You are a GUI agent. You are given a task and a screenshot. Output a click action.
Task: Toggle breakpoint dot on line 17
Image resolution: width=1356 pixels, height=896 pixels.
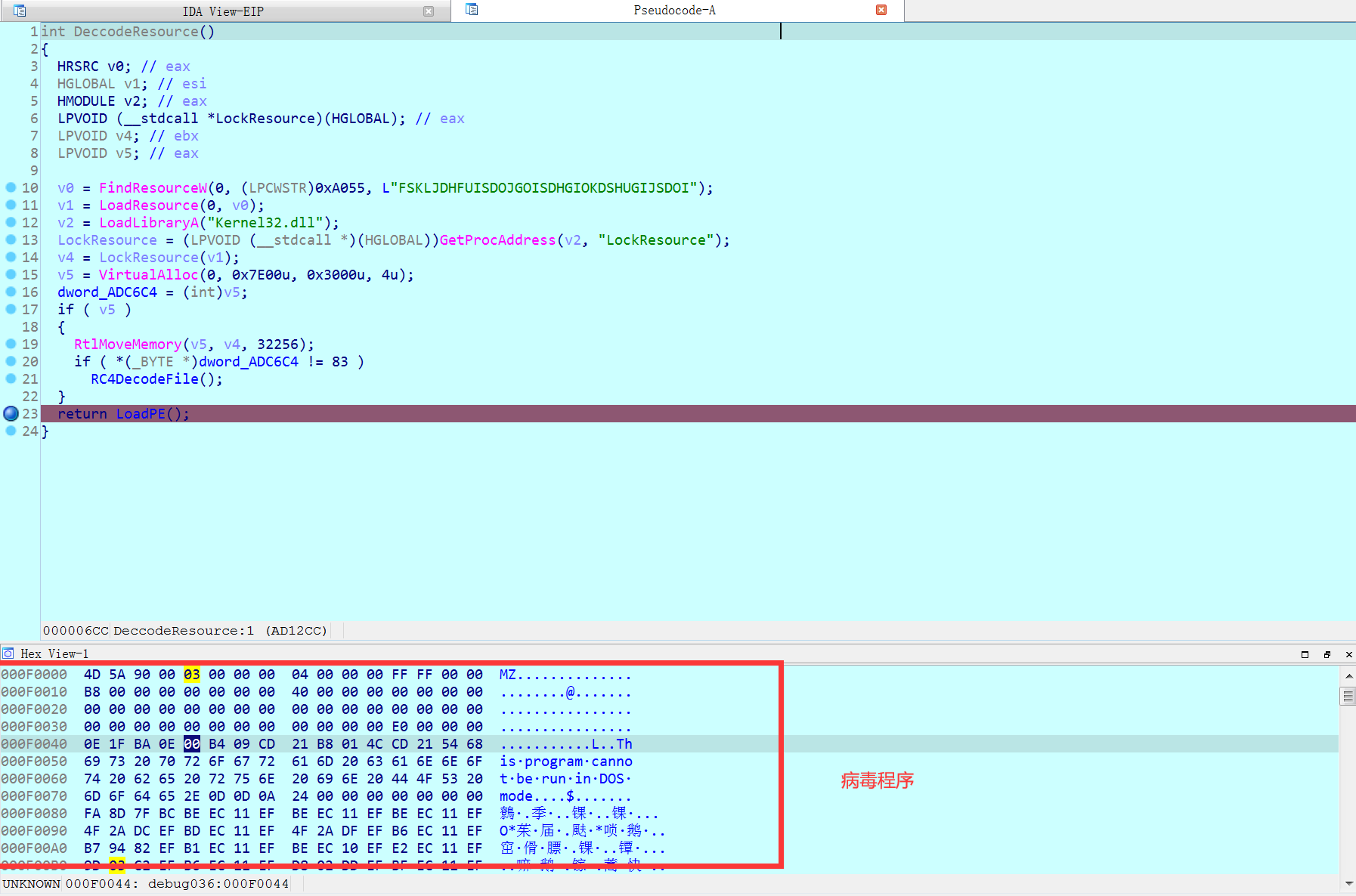[11, 309]
